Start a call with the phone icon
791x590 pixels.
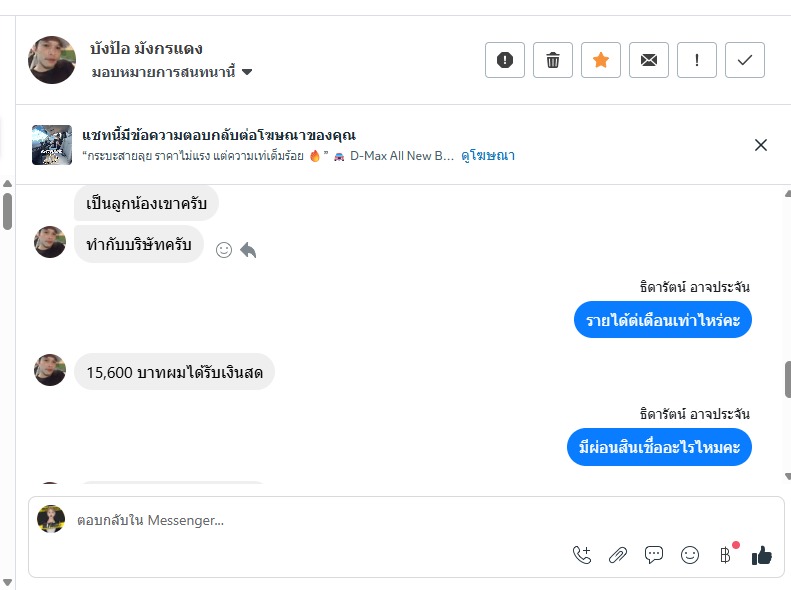(x=582, y=555)
